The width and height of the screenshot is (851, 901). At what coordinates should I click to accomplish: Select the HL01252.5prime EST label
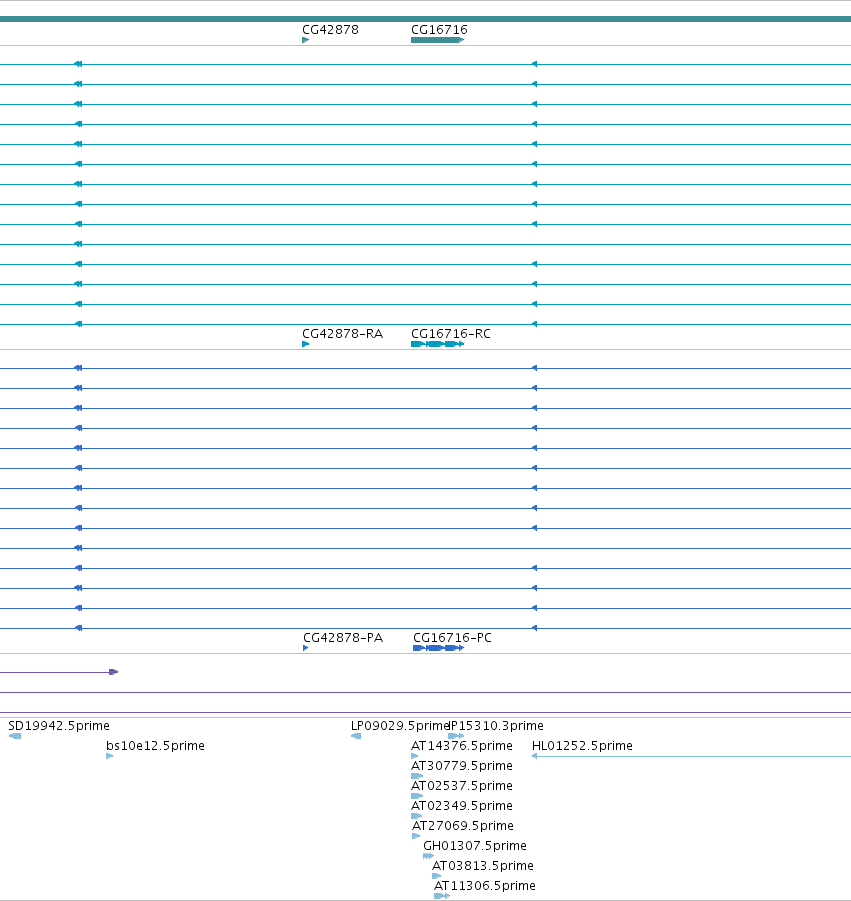582,746
